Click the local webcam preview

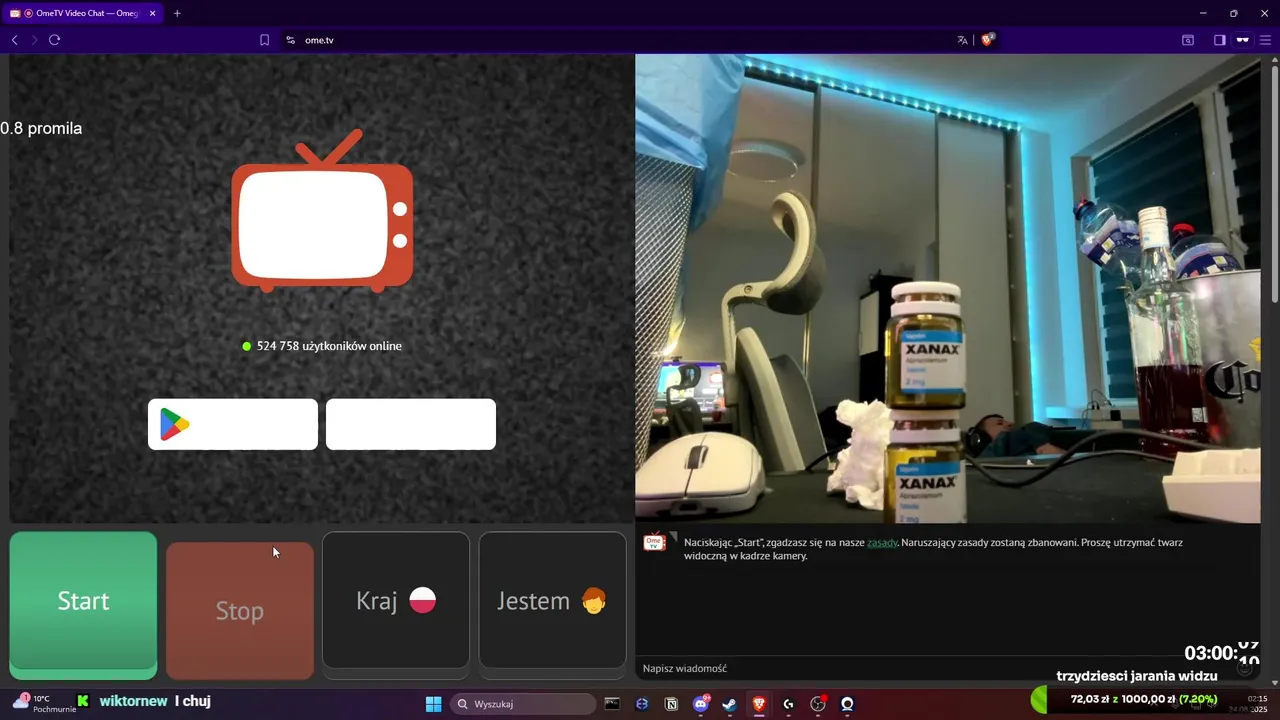click(x=948, y=288)
